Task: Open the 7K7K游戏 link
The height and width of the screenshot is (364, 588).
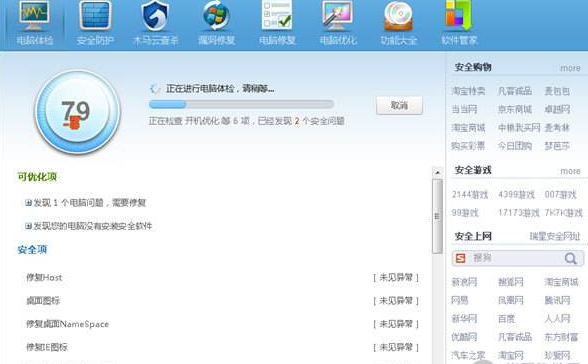Action: click(x=564, y=213)
